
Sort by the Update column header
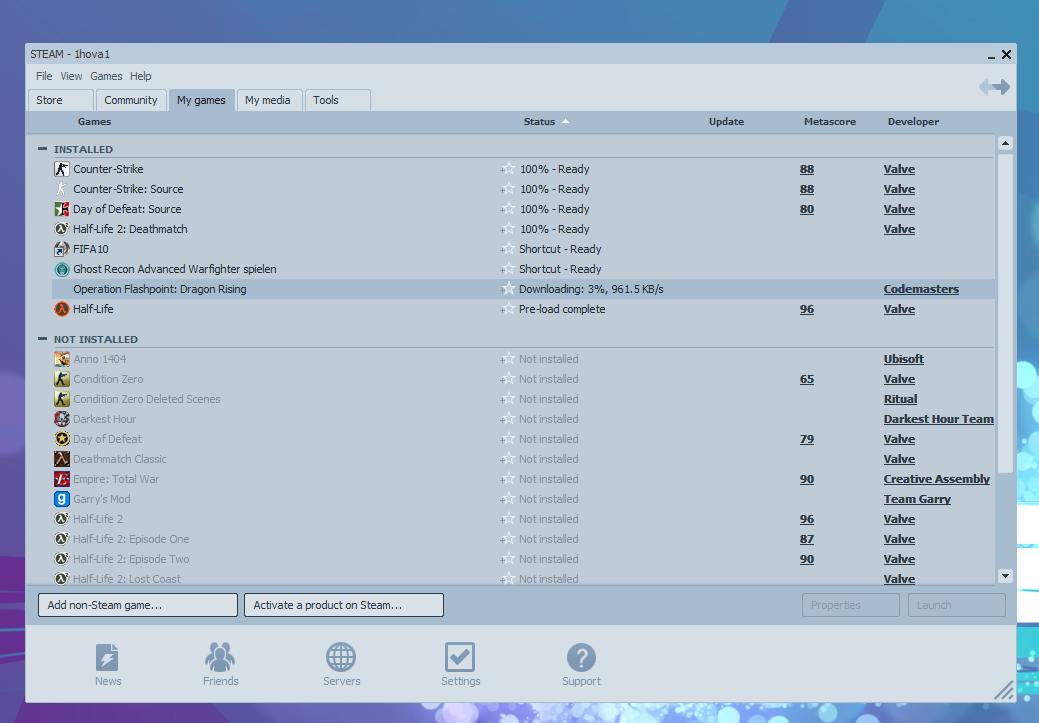coord(726,122)
